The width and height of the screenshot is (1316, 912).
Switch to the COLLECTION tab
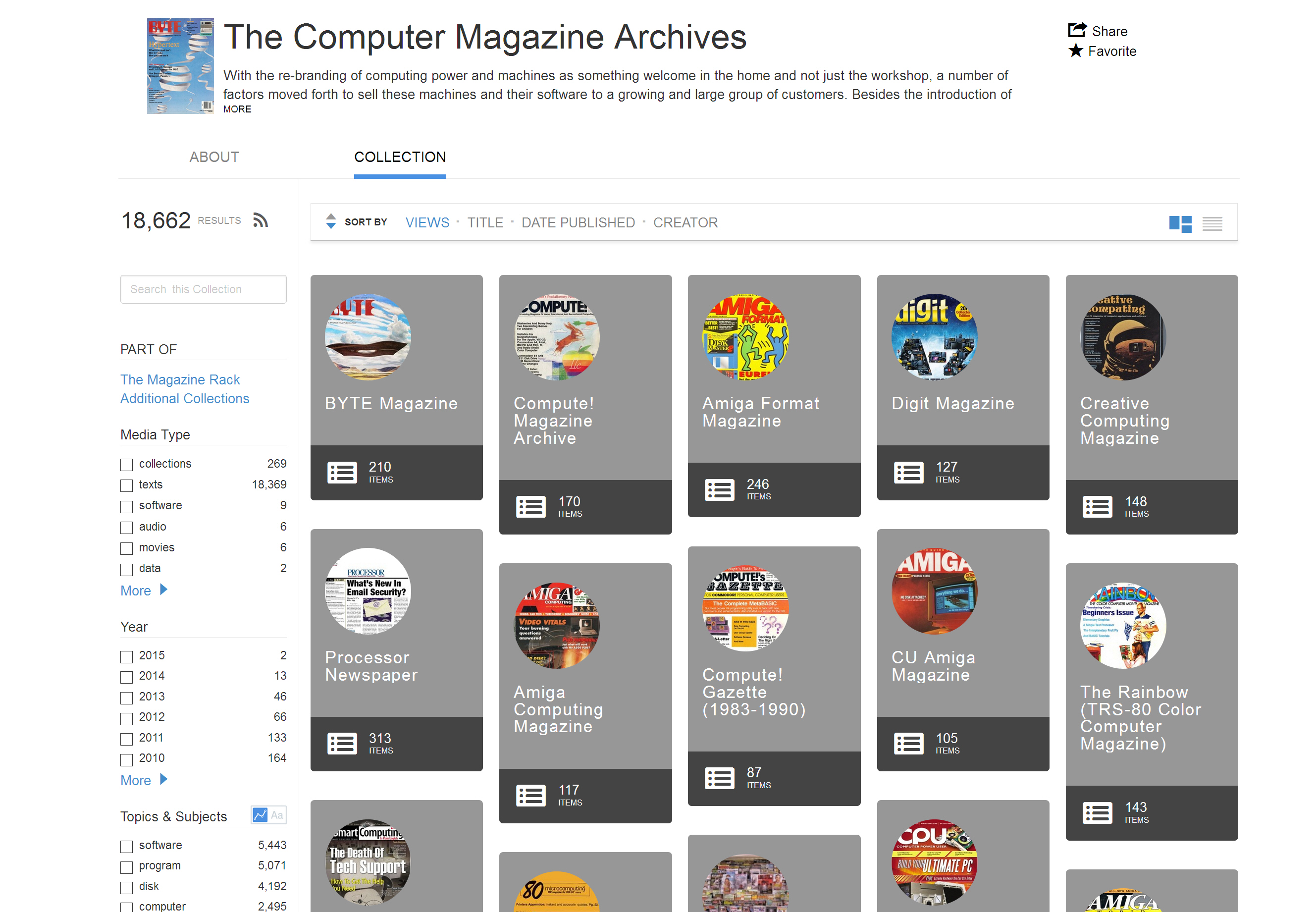[x=400, y=157]
